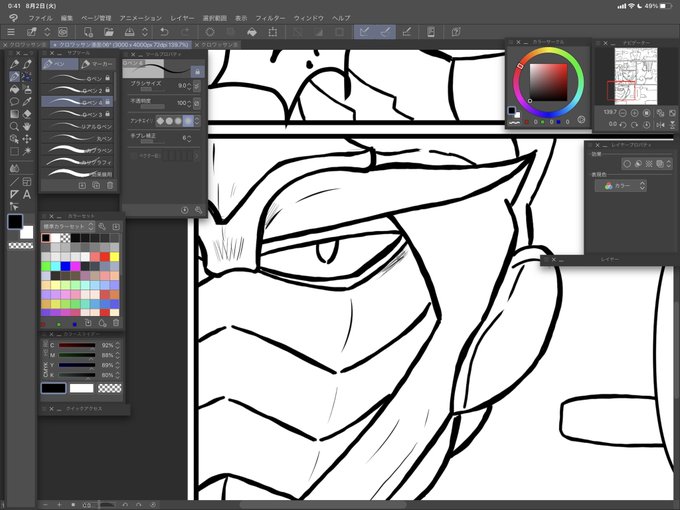Select the Rectangle selection tool

click(x=14, y=151)
